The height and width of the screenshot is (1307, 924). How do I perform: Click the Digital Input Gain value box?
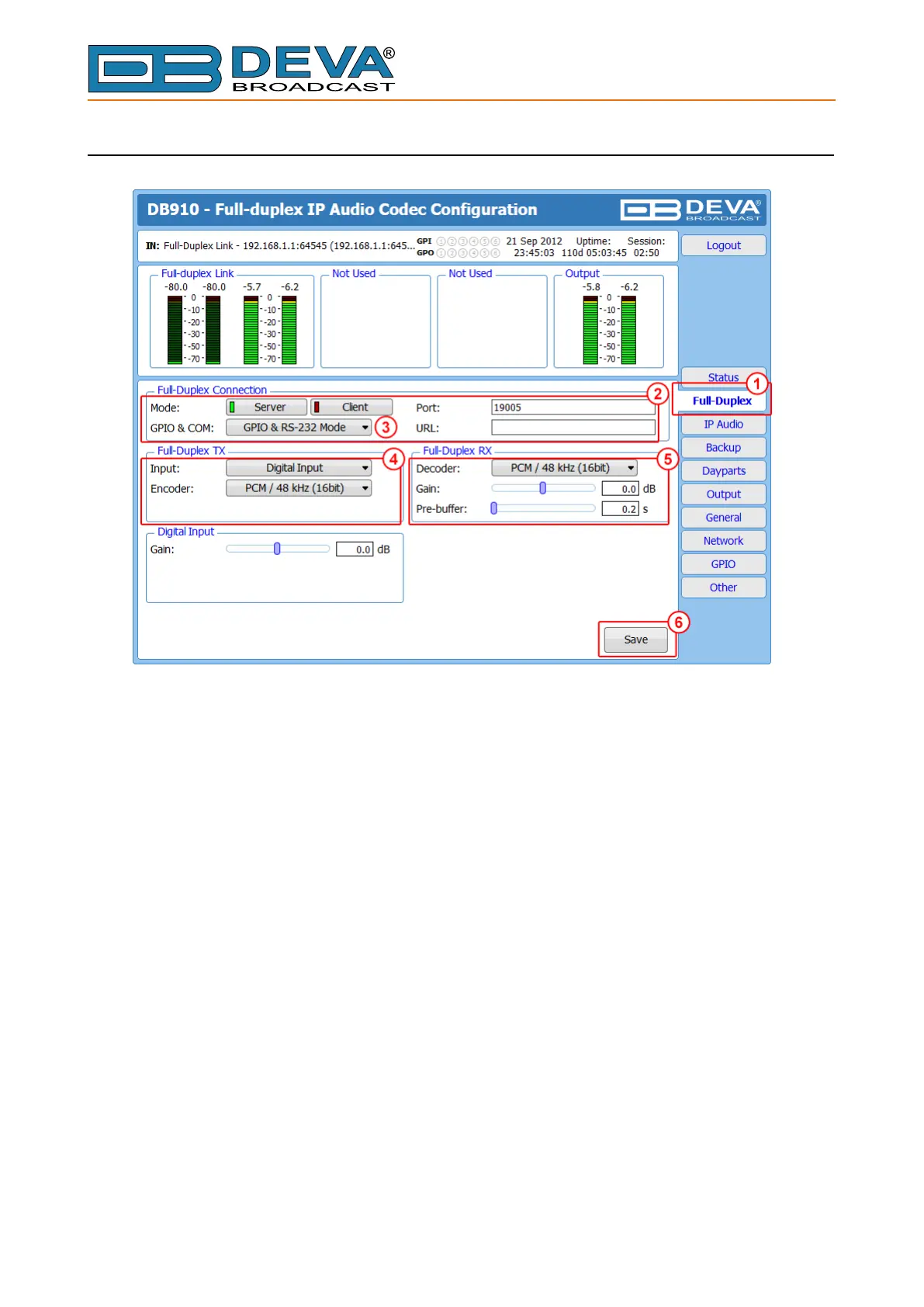click(x=355, y=549)
